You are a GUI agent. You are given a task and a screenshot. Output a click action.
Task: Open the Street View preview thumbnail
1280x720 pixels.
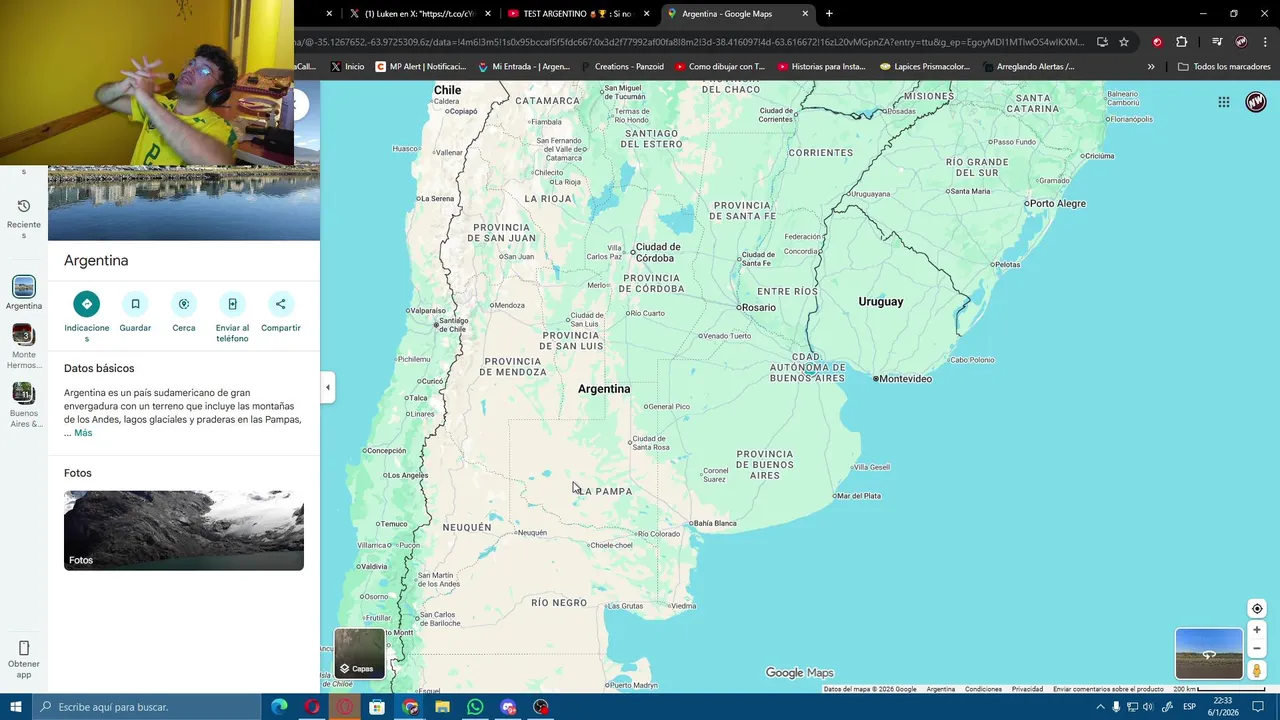coord(1209,654)
